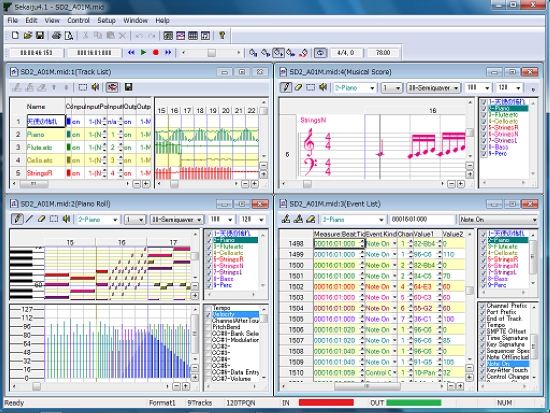Click the red Record button

point(156,53)
